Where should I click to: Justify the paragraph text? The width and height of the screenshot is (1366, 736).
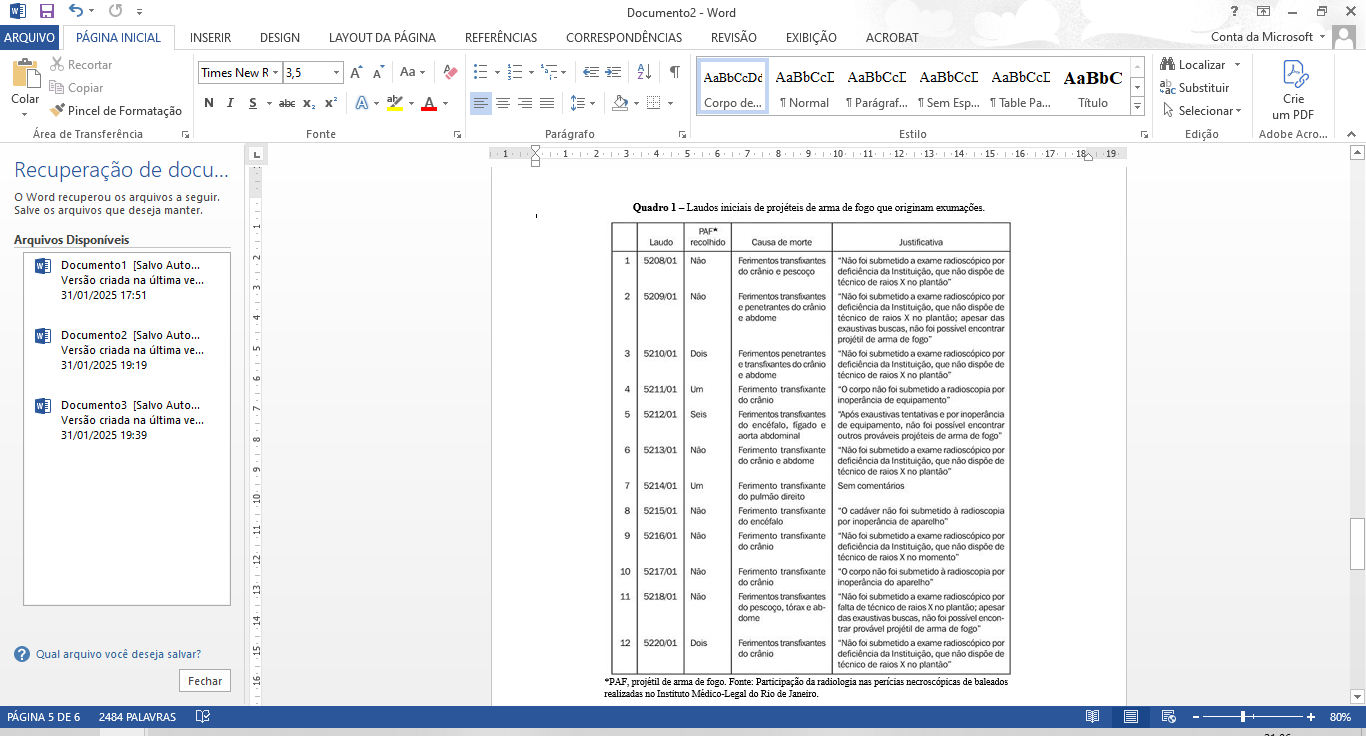point(547,103)
